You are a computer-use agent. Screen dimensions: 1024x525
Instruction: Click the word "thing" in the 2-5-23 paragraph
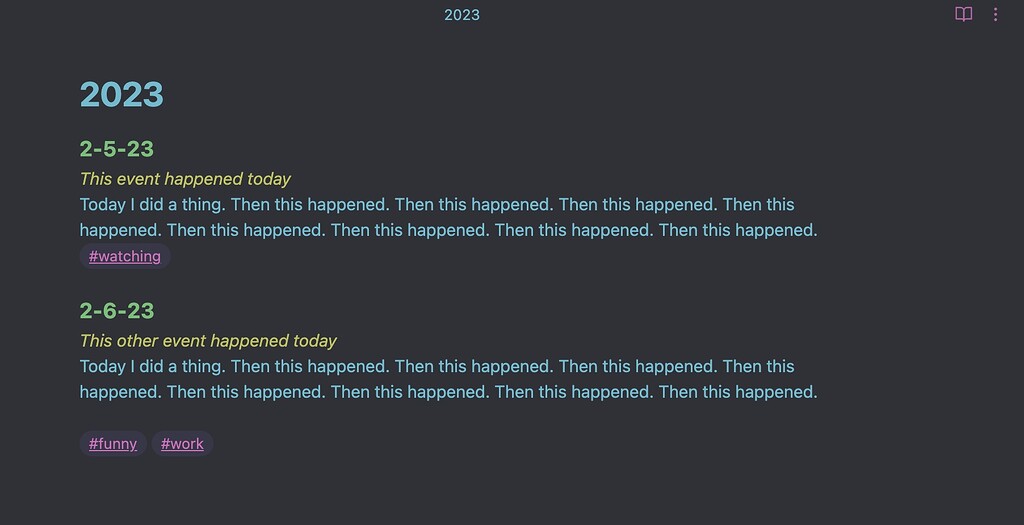(x=198, y=205)
